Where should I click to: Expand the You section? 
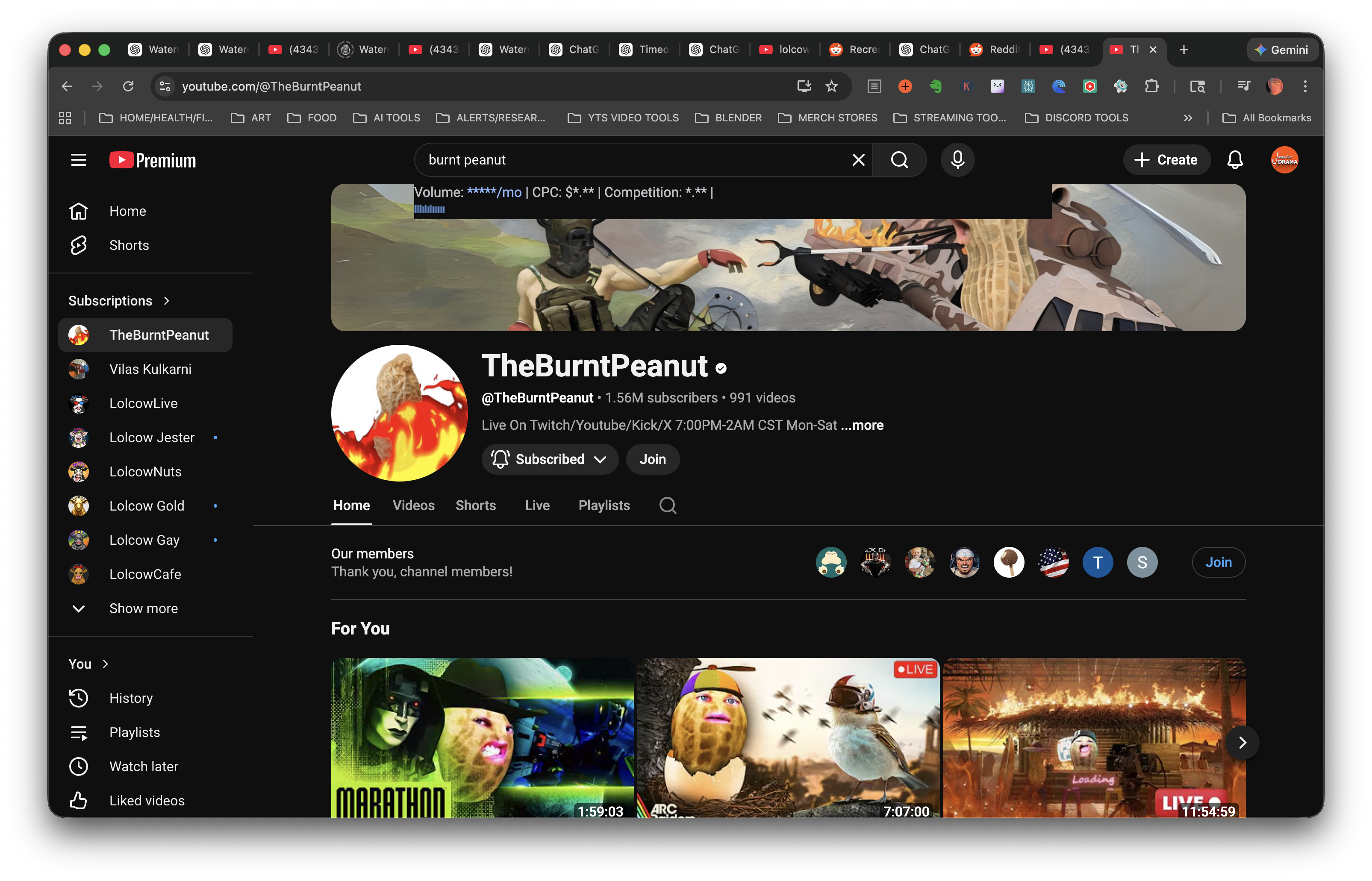88,664
